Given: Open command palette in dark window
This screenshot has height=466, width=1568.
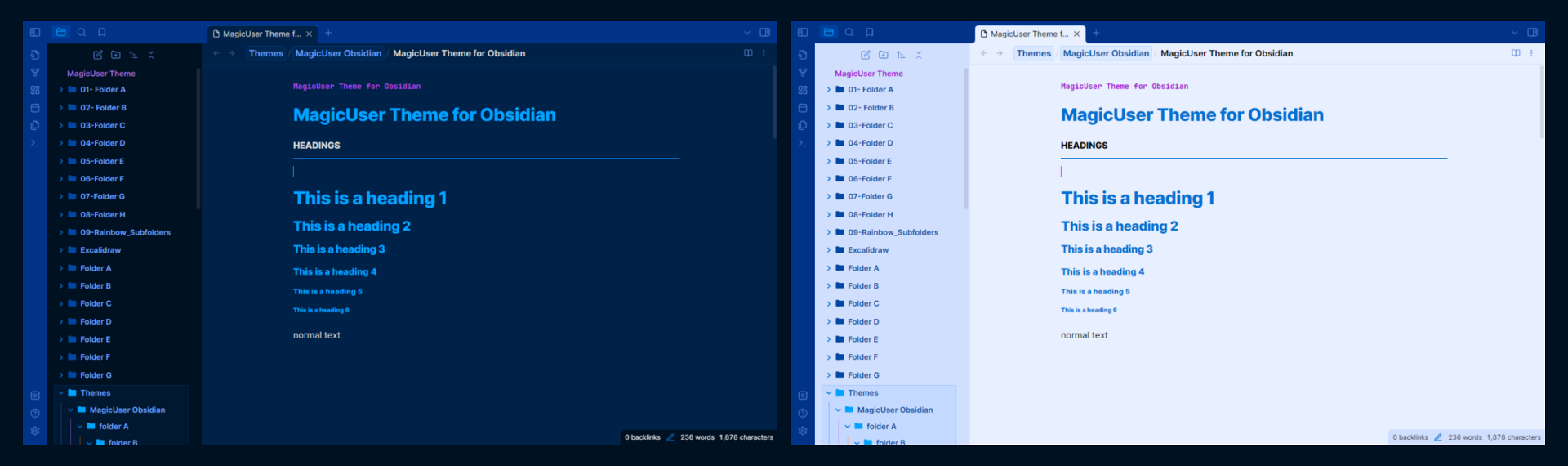Looking at the screenshot, I should [35, 143].
